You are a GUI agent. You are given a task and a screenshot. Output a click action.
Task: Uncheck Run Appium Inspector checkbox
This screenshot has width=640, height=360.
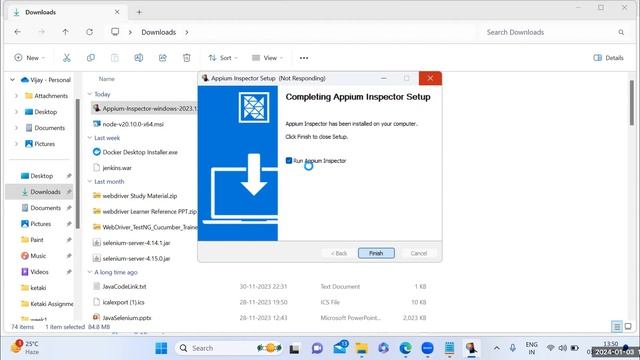click(x=289, y=160)
